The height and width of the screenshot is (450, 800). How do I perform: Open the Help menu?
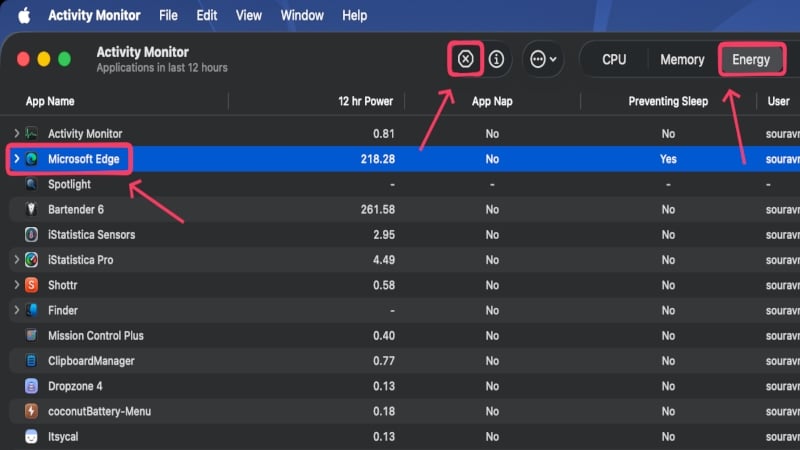[355, 15]
